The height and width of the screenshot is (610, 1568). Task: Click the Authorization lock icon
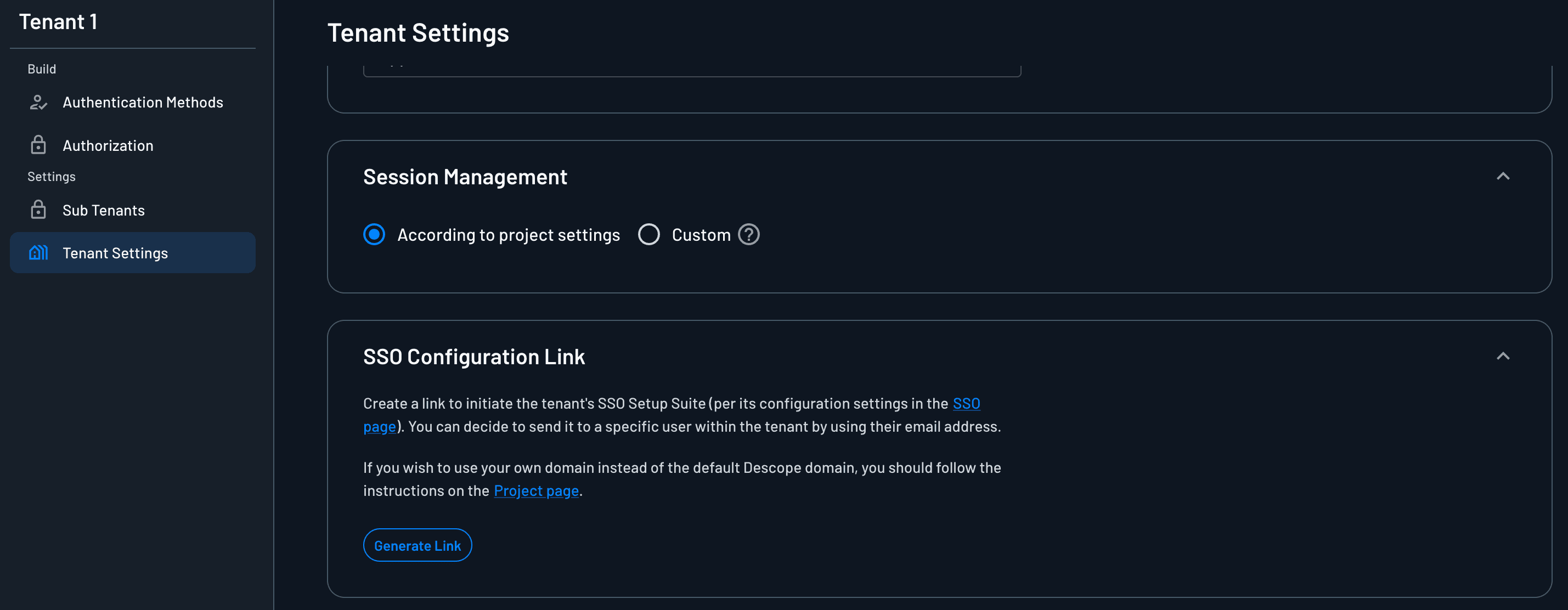click(38, 145)
